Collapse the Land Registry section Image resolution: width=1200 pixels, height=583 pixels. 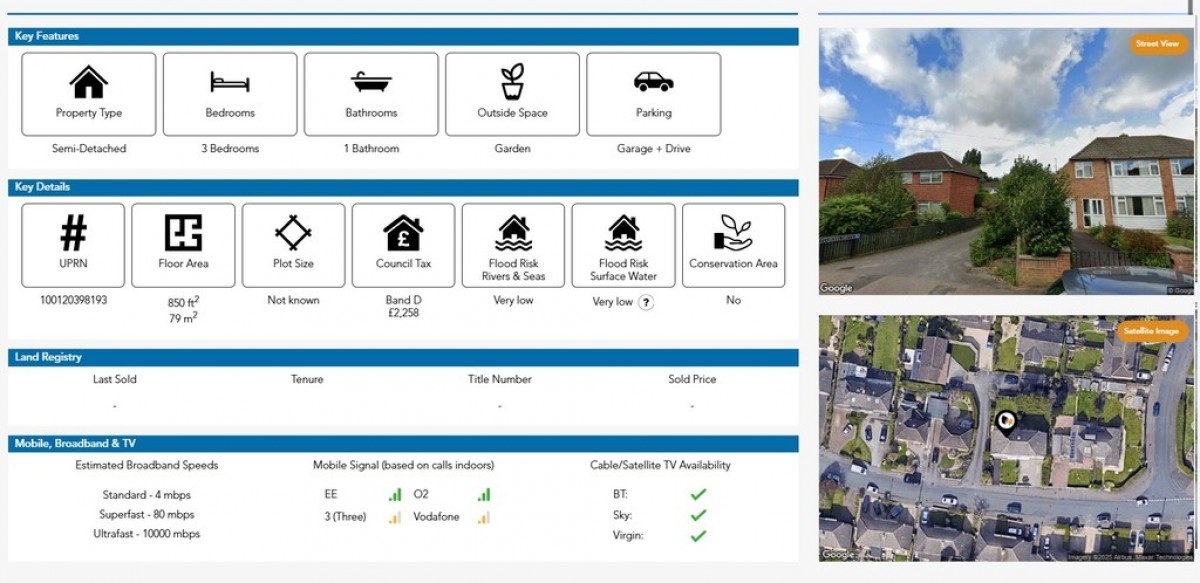[x=400, y=357]
